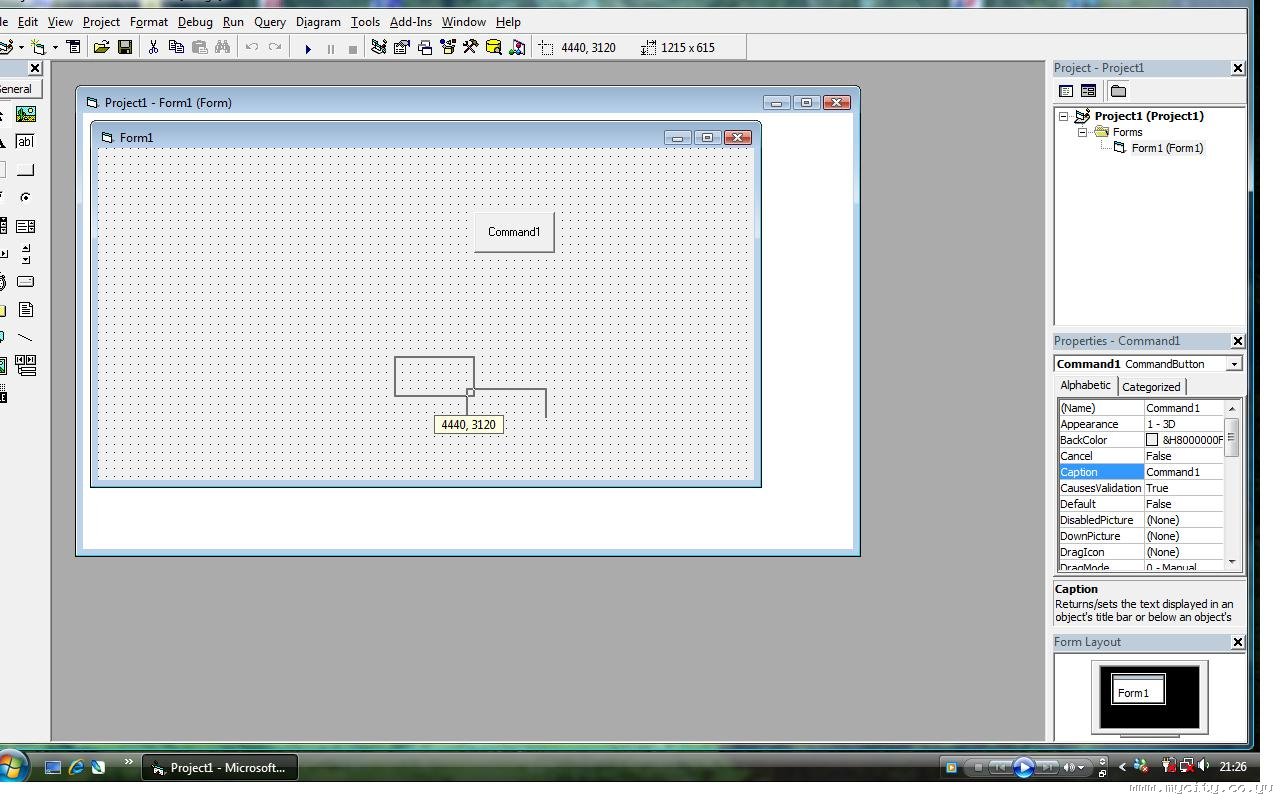
Task: Click the Cut scissors icon
Action: point(153,47)
